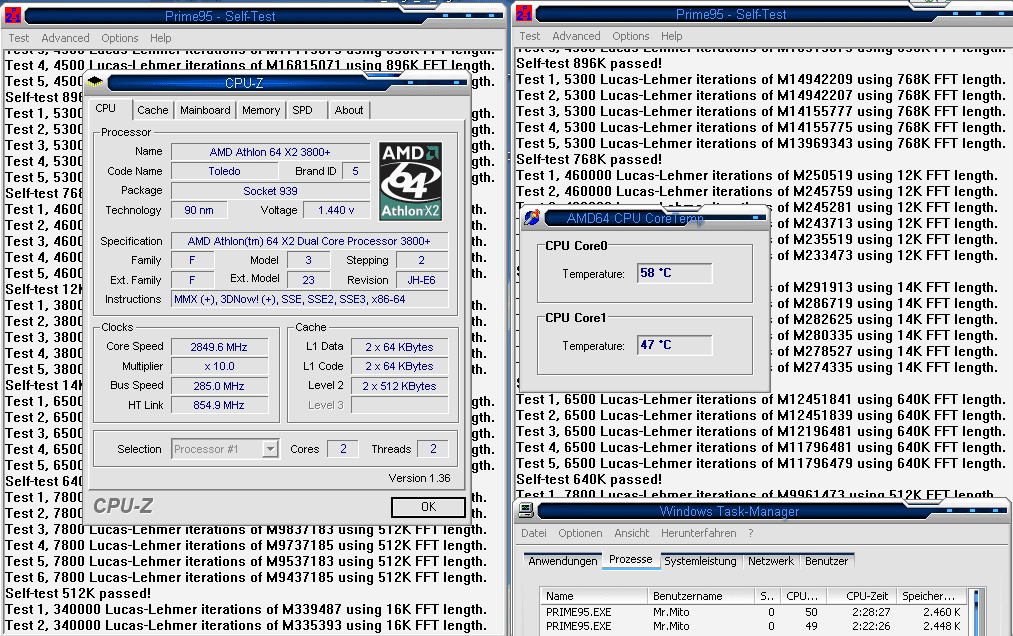Viewport: 1013px width, 636px height.
Task: Open Options menu in right Prime95 window
Action: click(x=631, y=36)
